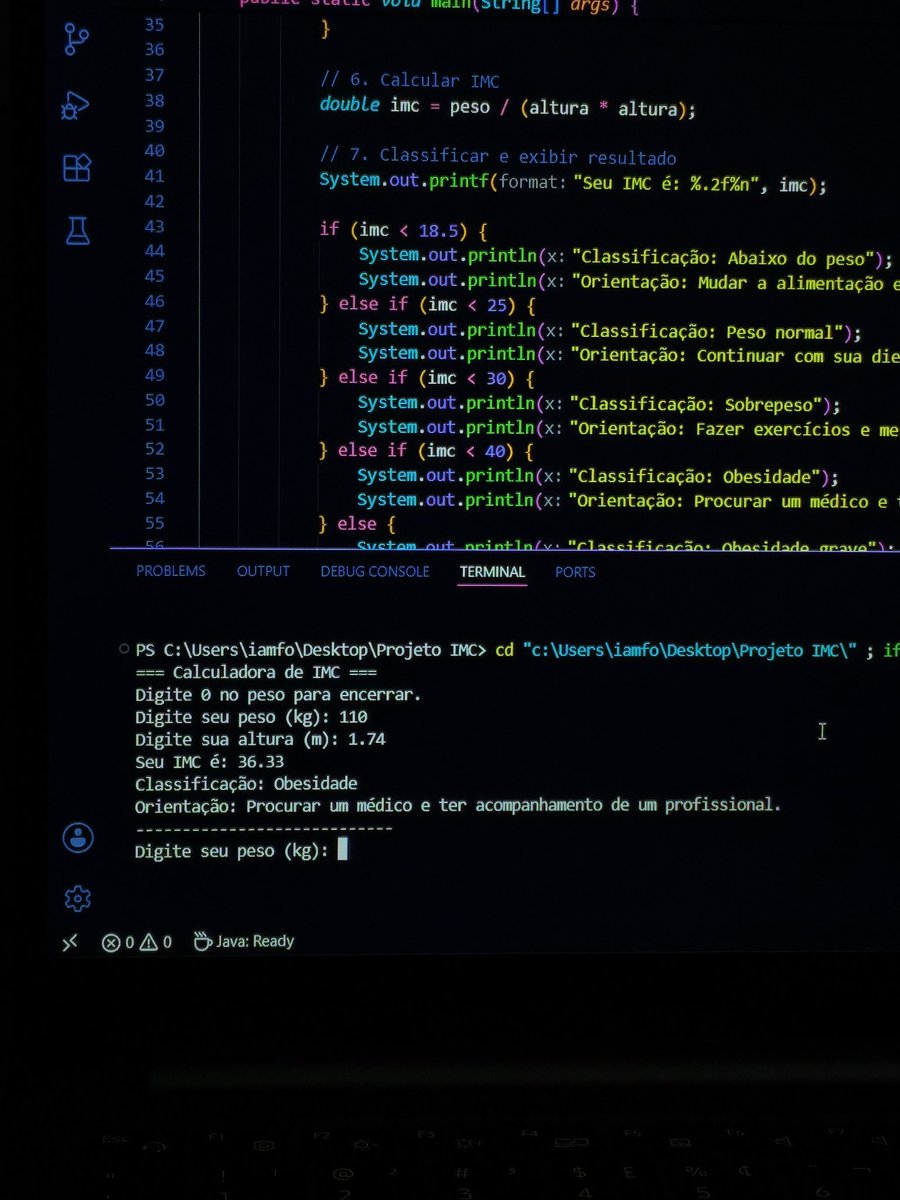This screenshot has width=900, height=1200.
Task: Open the Extensions view
Action: tap(77, 167)
